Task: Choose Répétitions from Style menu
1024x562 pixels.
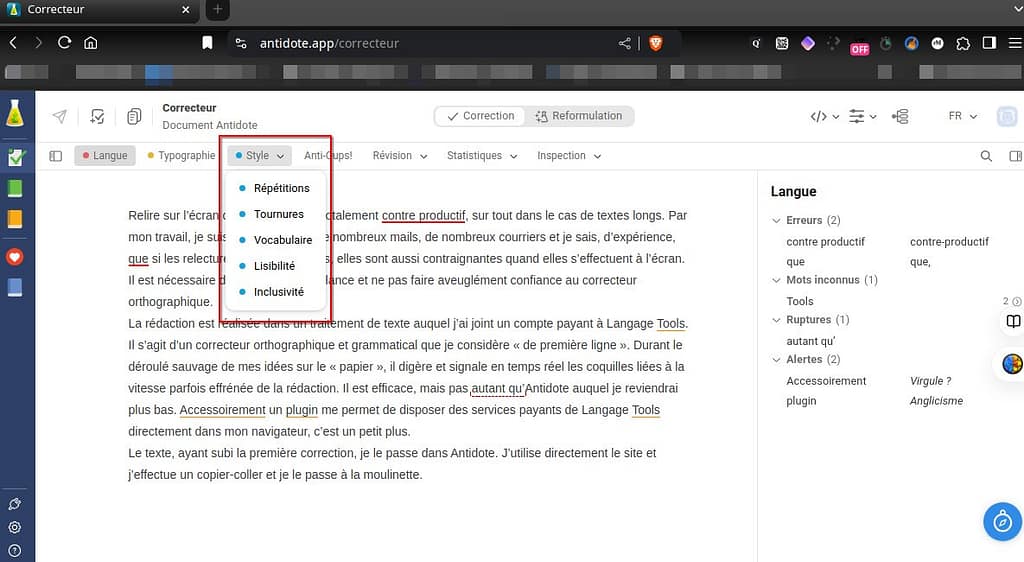Action: pyautogui.click(x=281, y=188)
